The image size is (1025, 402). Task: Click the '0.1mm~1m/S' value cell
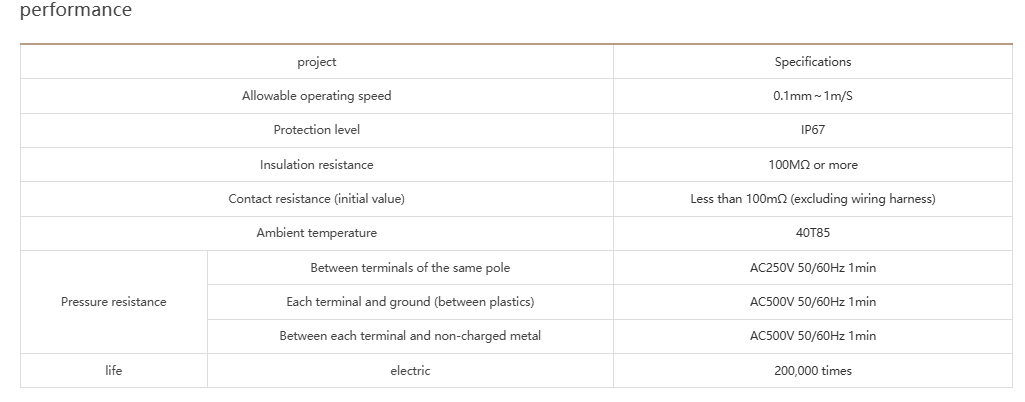pyautogui.click(x=812, y=96)
